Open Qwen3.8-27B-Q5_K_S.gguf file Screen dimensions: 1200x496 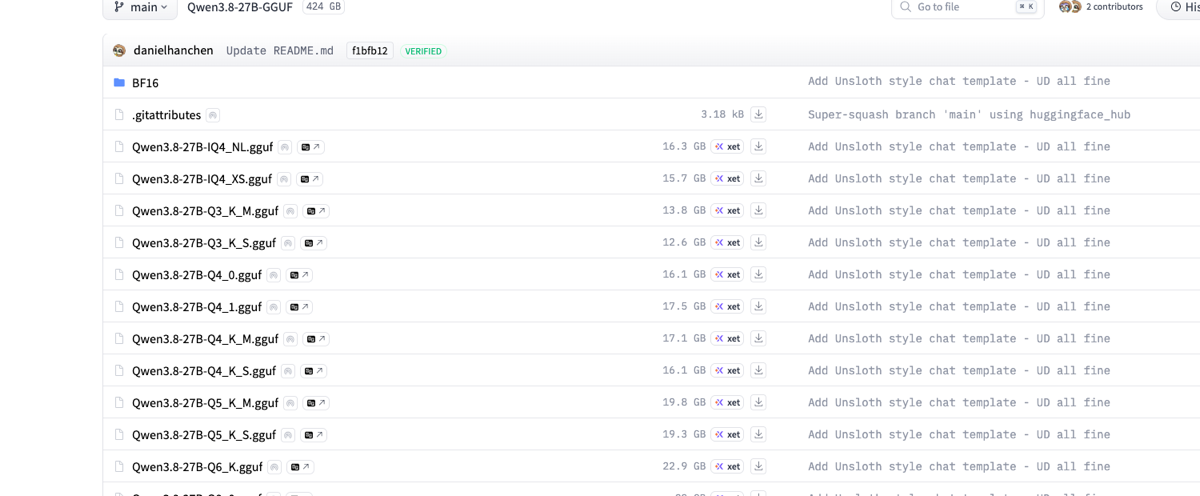pos(204,435)
